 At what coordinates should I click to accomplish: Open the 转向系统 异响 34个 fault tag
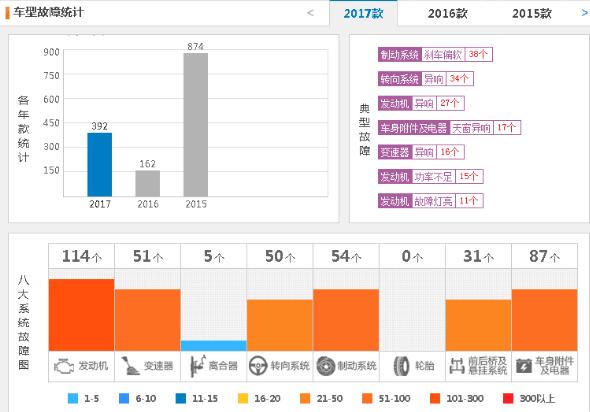426,79
